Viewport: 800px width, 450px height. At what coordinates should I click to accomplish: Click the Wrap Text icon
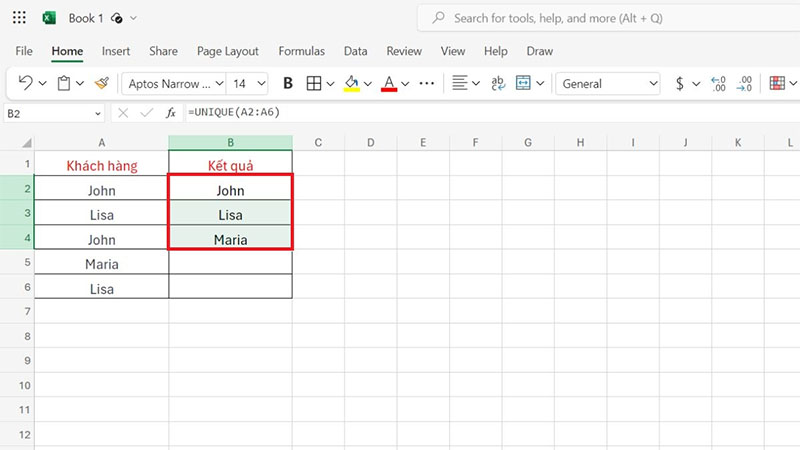497,84
